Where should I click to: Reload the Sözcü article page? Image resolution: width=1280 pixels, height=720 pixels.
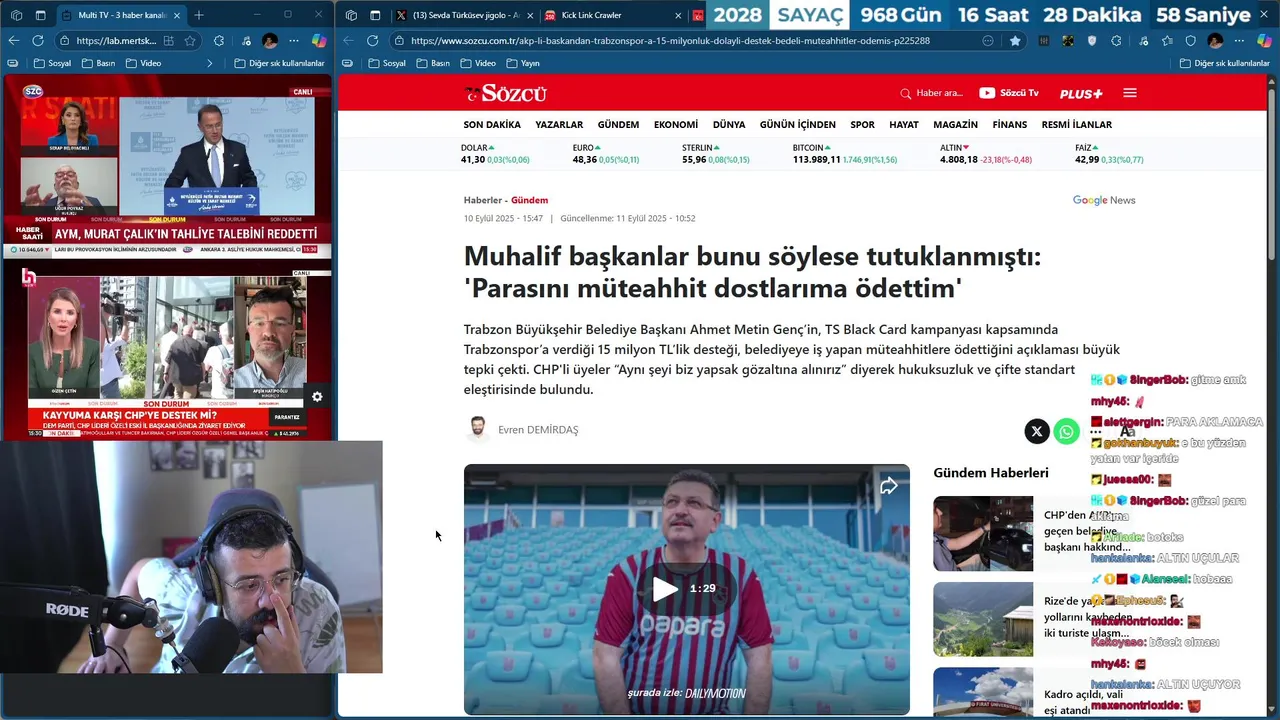(x=373, y=41)
